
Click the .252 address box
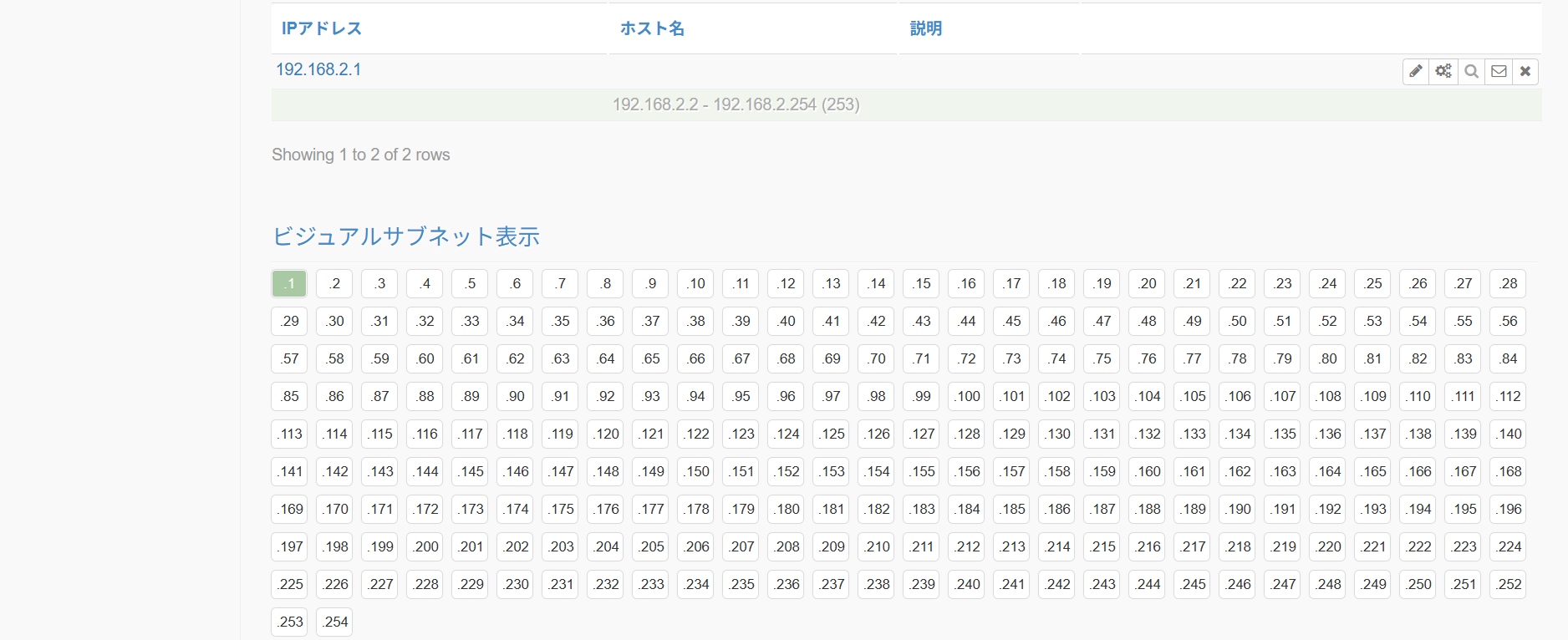click(1508, 584)
